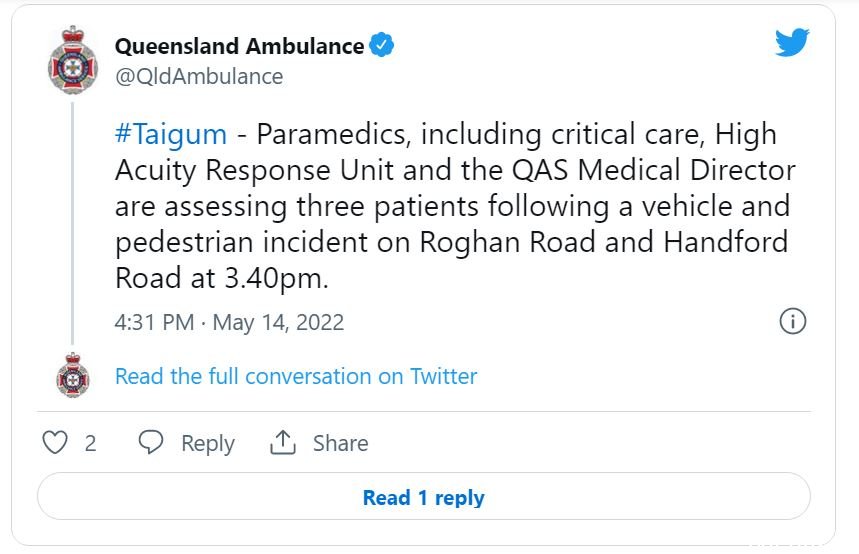Click the reply speech bubble icon
859x554 pixels.
pos(151,442)
